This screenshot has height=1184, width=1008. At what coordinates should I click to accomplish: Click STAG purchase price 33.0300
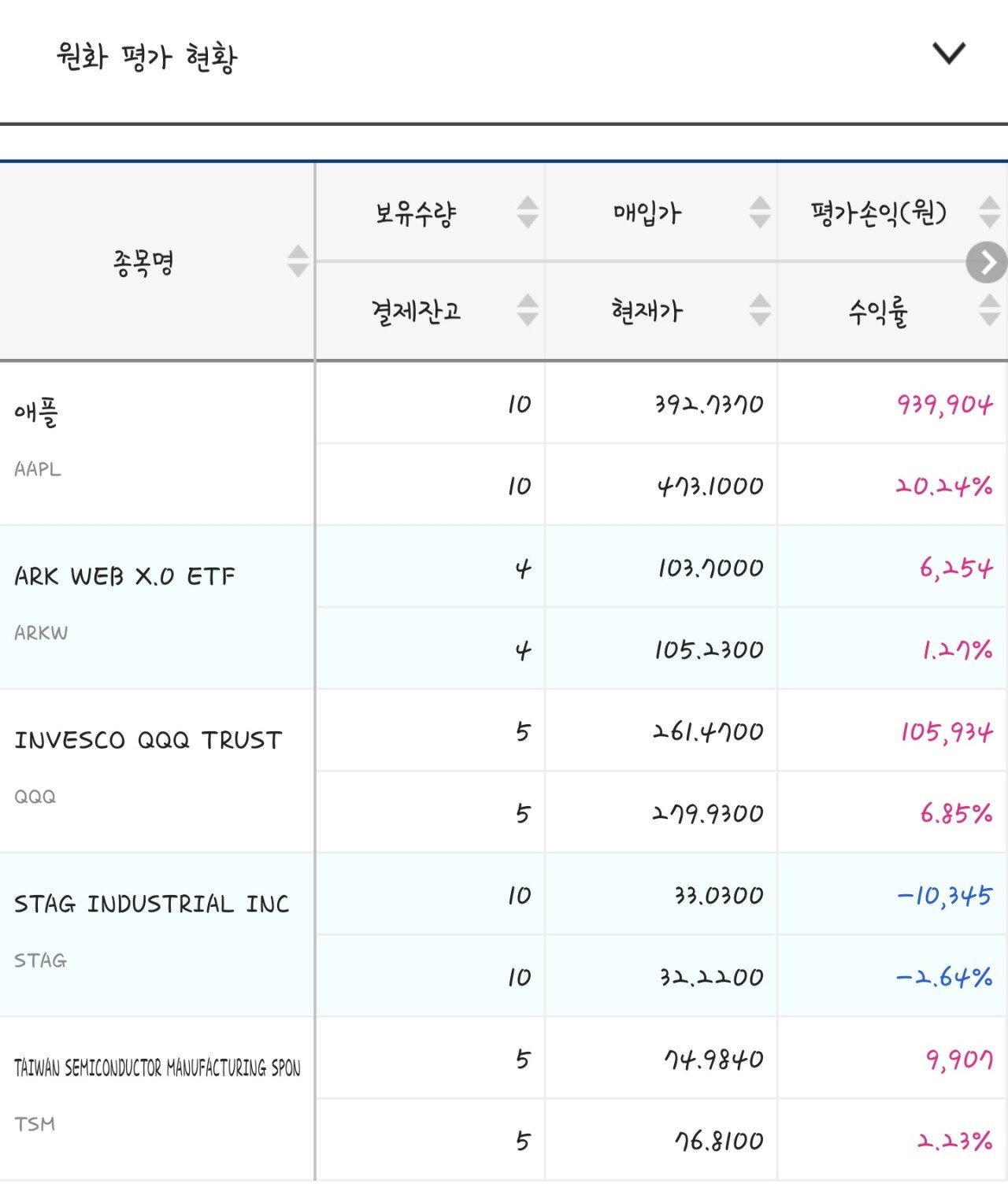pos(718,896)
